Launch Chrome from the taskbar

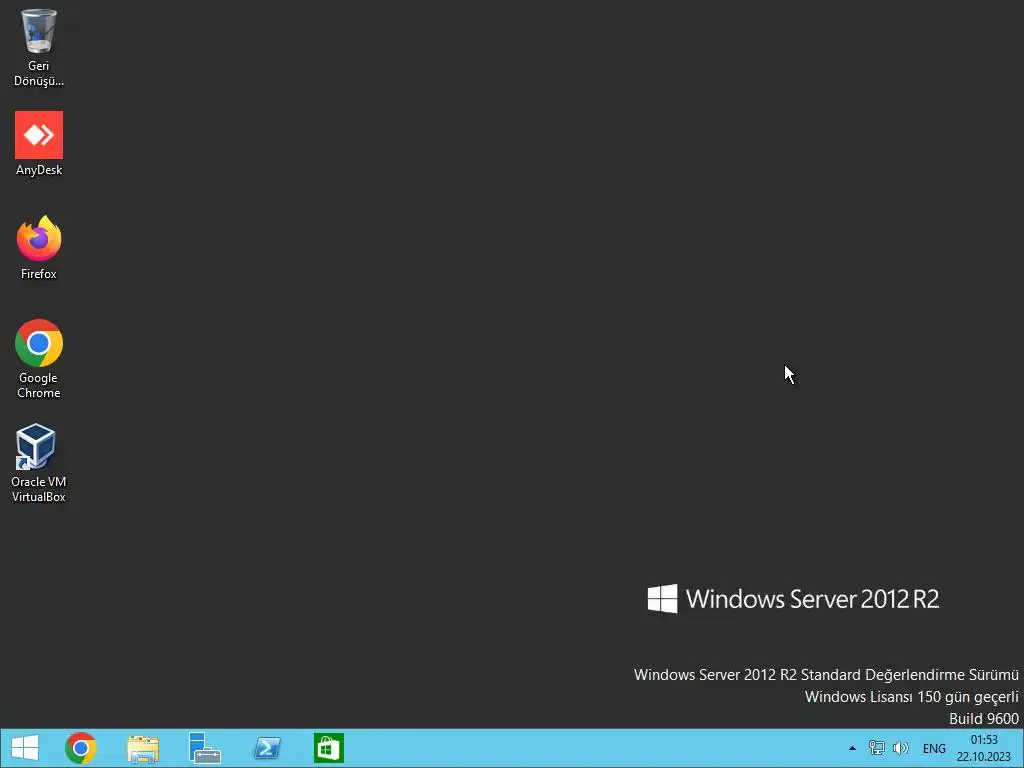click(81, 748)
